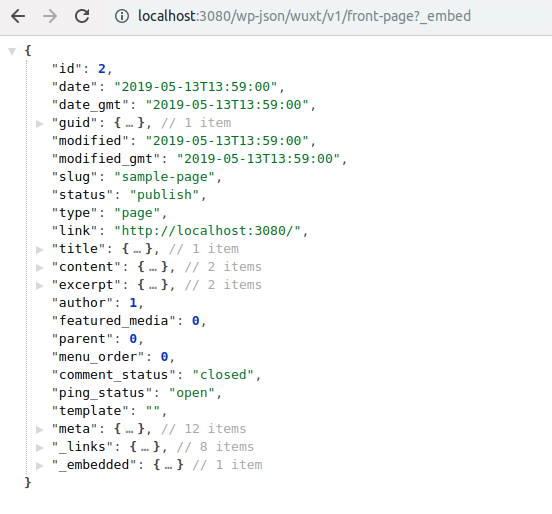552x514 pixels.
Task: Click the "featured_media" key
Action: click(x=113, y=321)
